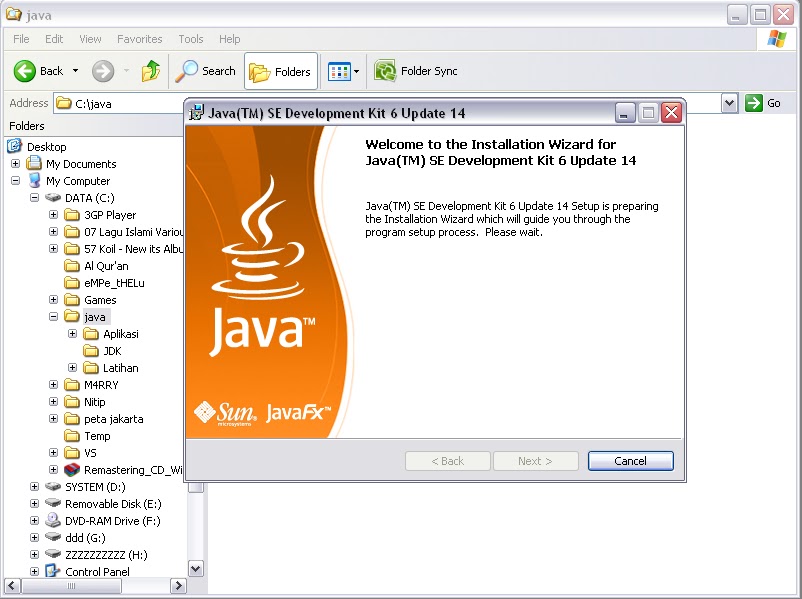The image size is (802, 599).
Task: Click scroll right arrow in Folders pane
Action: click(x=178, y=586)
